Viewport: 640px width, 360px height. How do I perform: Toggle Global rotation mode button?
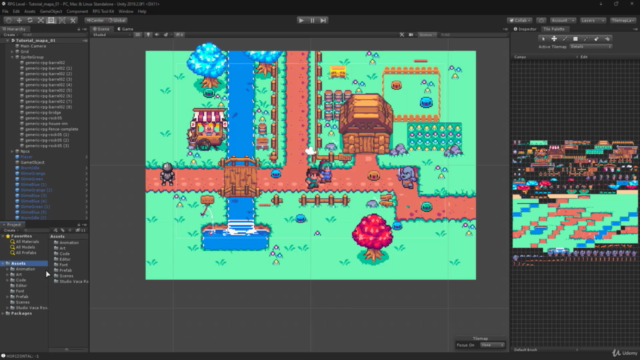118,20
